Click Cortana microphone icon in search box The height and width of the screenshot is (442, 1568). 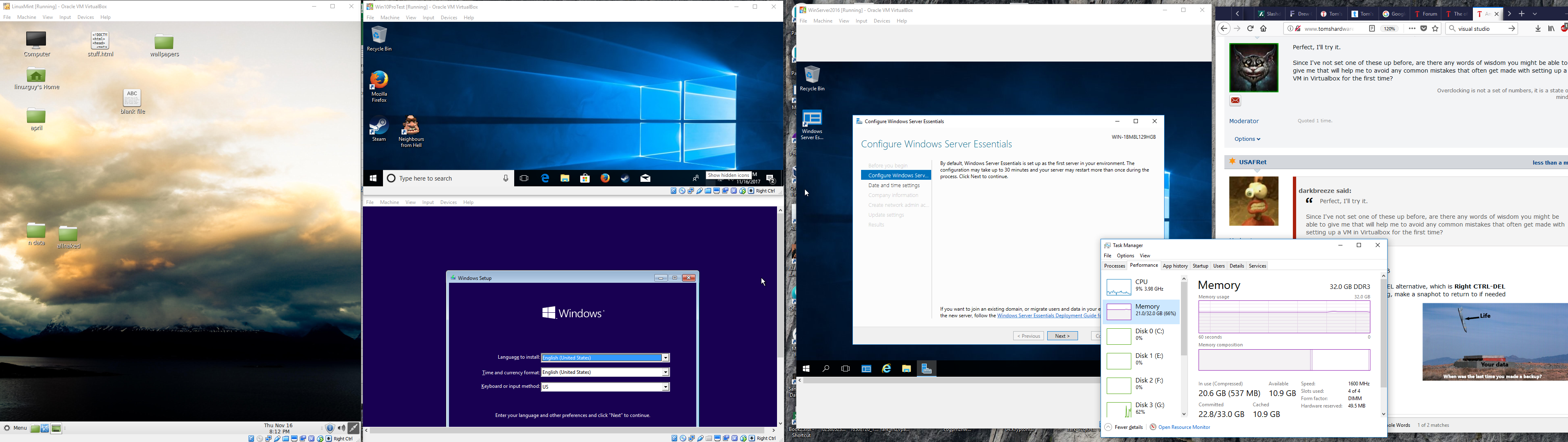505,179
